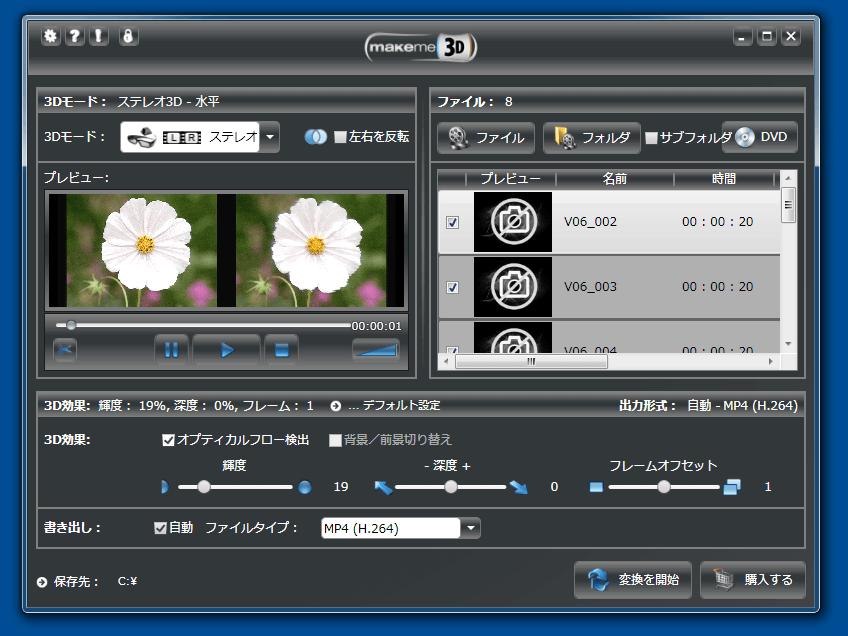Add a folder with the フォルダ button

tap(592, 138)
